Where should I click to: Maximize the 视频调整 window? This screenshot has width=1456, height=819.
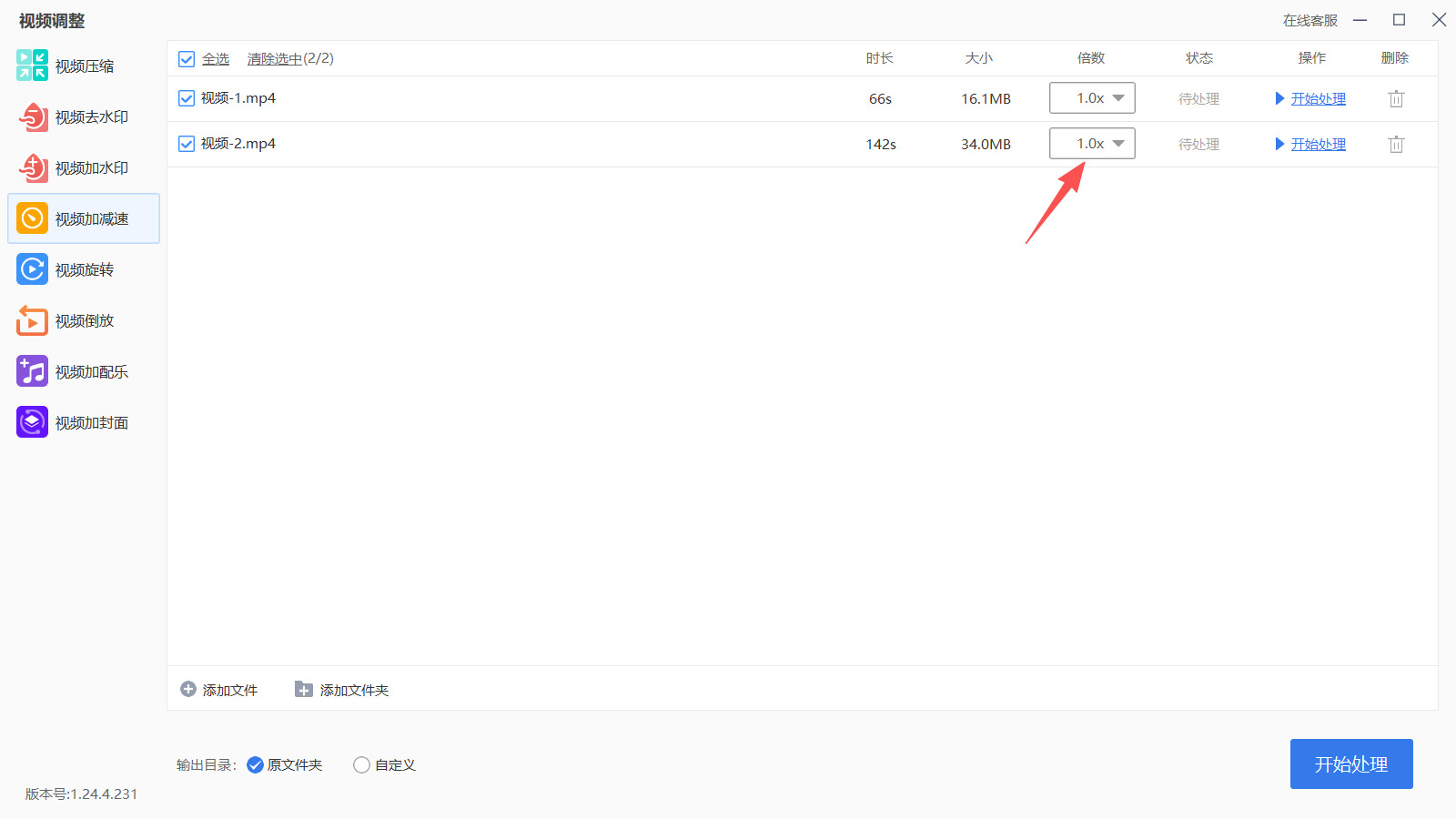tap(1400, 19)
